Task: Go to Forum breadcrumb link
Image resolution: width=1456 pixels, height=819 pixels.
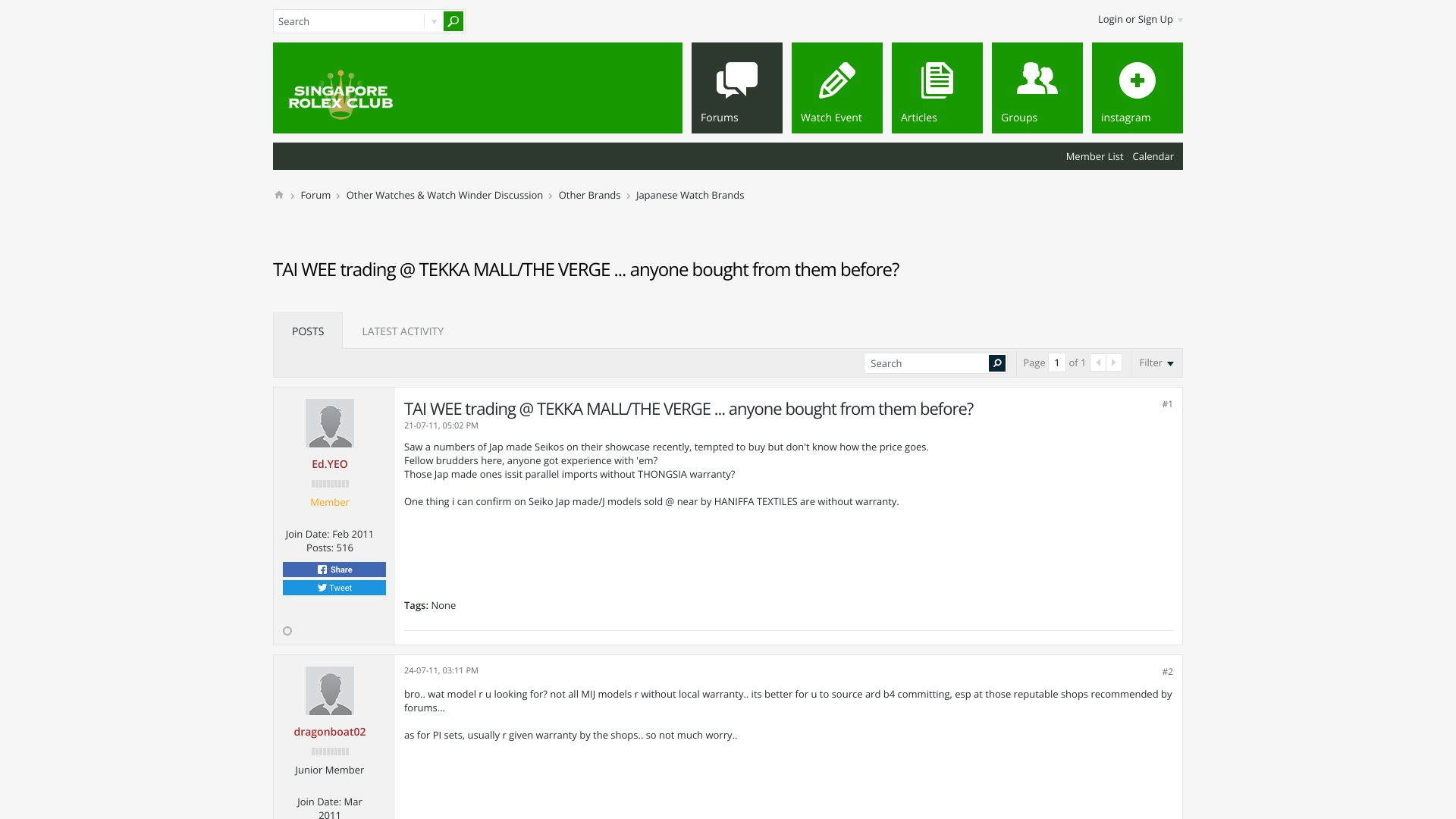Action: 315,195
